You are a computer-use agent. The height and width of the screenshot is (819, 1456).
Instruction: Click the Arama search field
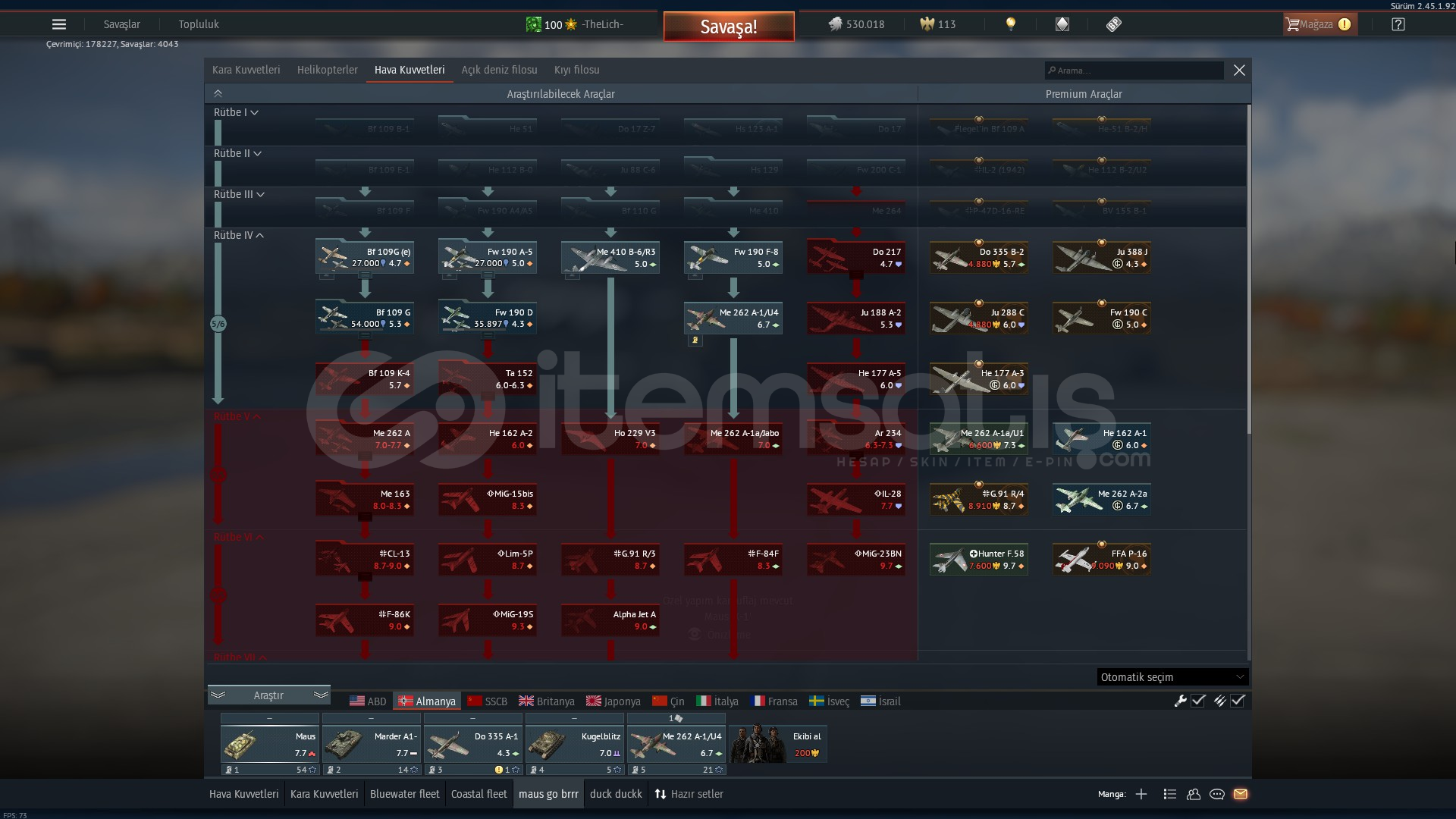pos(1134,71)
